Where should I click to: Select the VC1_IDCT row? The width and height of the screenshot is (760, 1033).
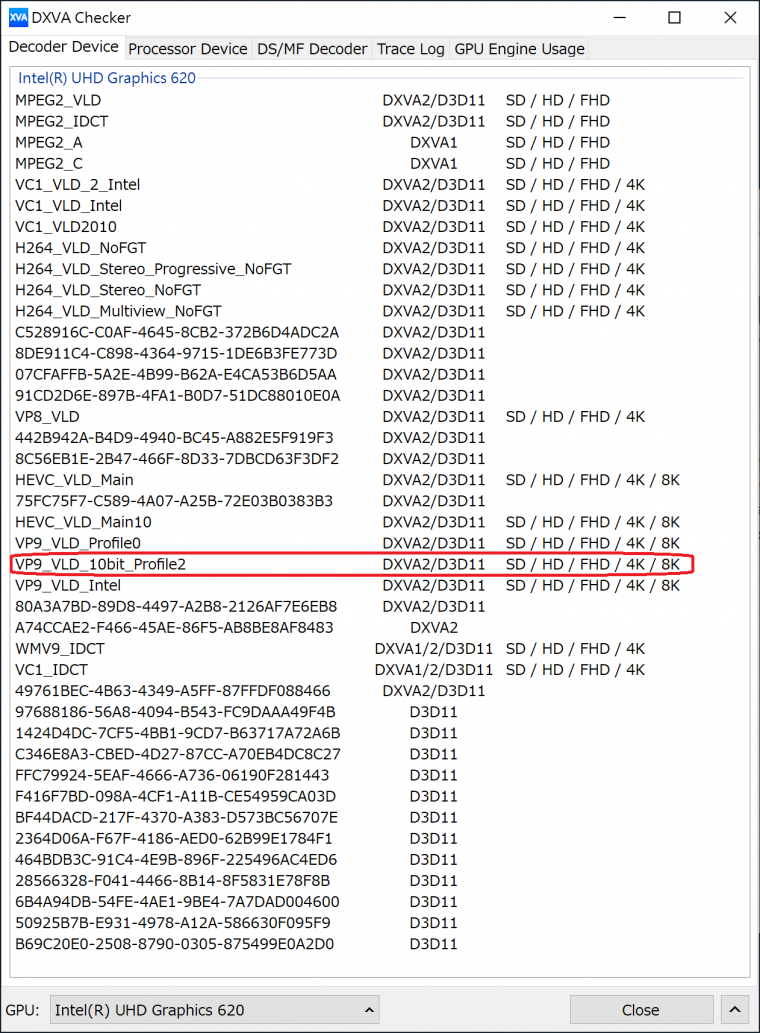tap(379, 669)
